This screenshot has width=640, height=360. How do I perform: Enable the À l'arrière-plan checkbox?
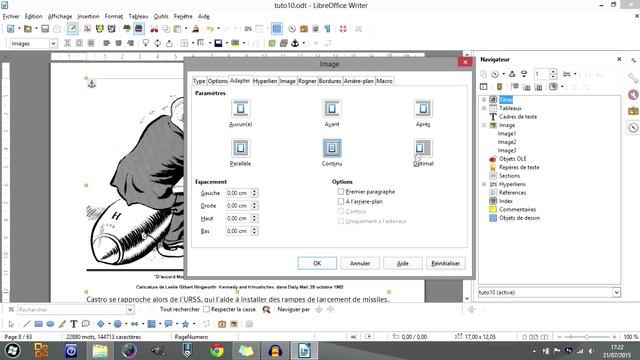tap(341, 201)
